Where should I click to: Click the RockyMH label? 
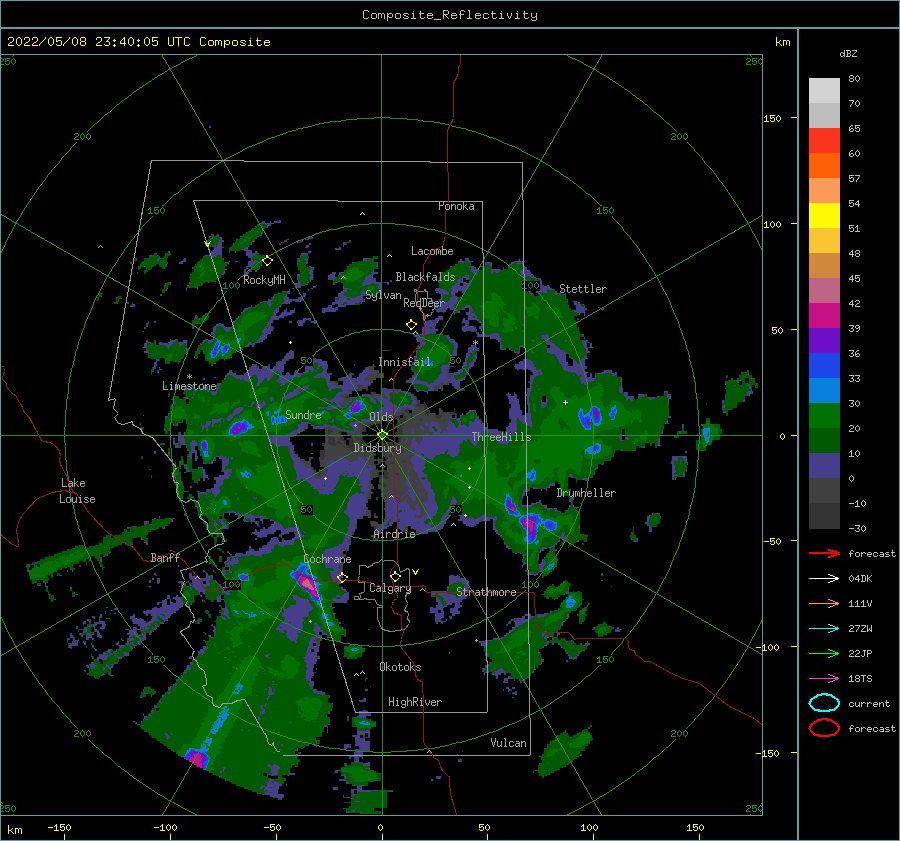tap(264, 280)
